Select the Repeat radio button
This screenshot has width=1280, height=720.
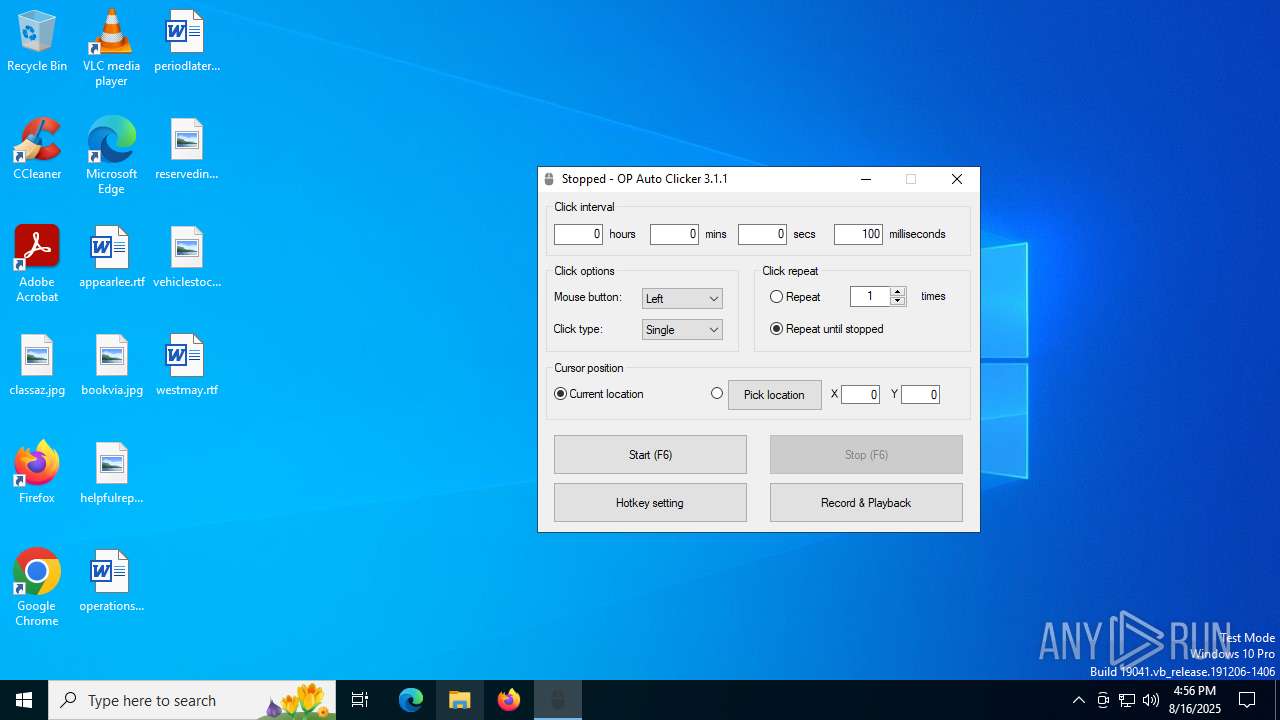(x=777, y=297)
